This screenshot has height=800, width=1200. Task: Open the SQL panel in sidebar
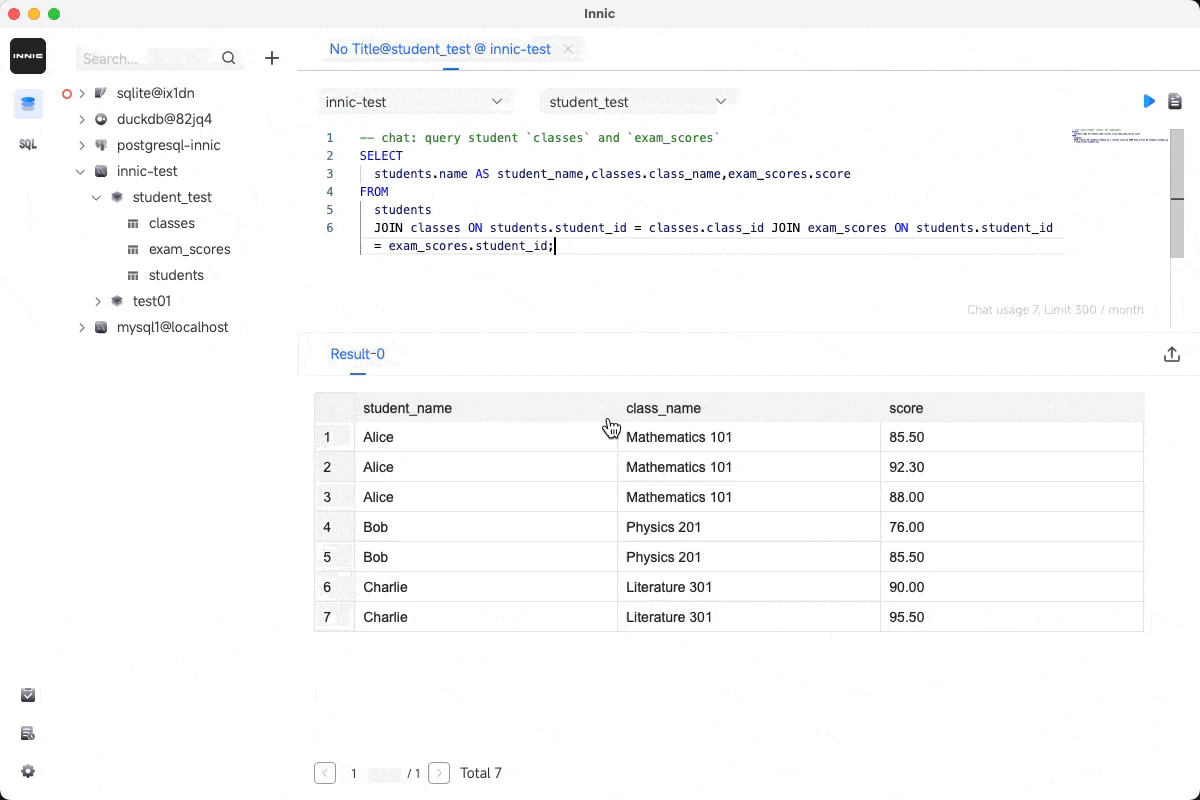pos(28,144)
